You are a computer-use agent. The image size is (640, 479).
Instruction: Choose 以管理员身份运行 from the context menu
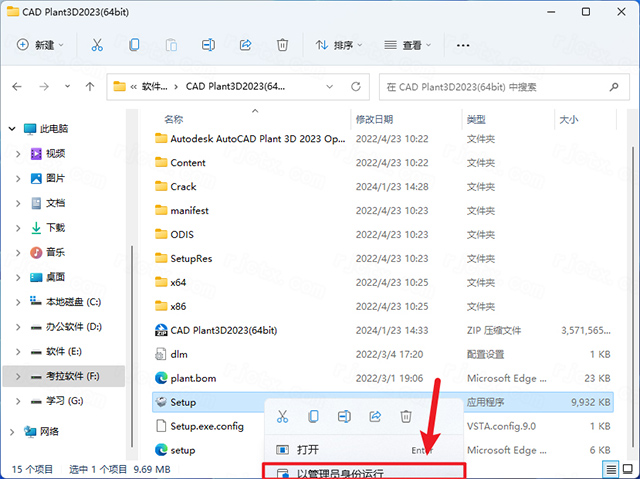pyautogui.click(x=364, y=472)
